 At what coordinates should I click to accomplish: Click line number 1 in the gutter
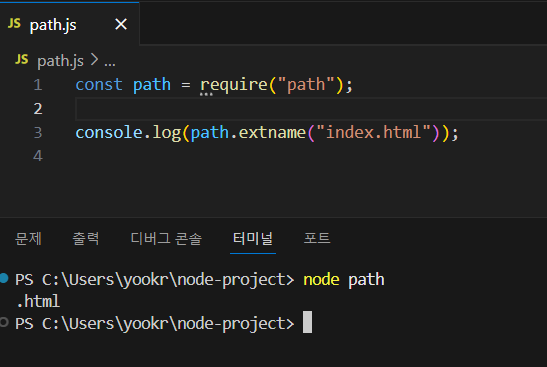click(x=38, y=85)
